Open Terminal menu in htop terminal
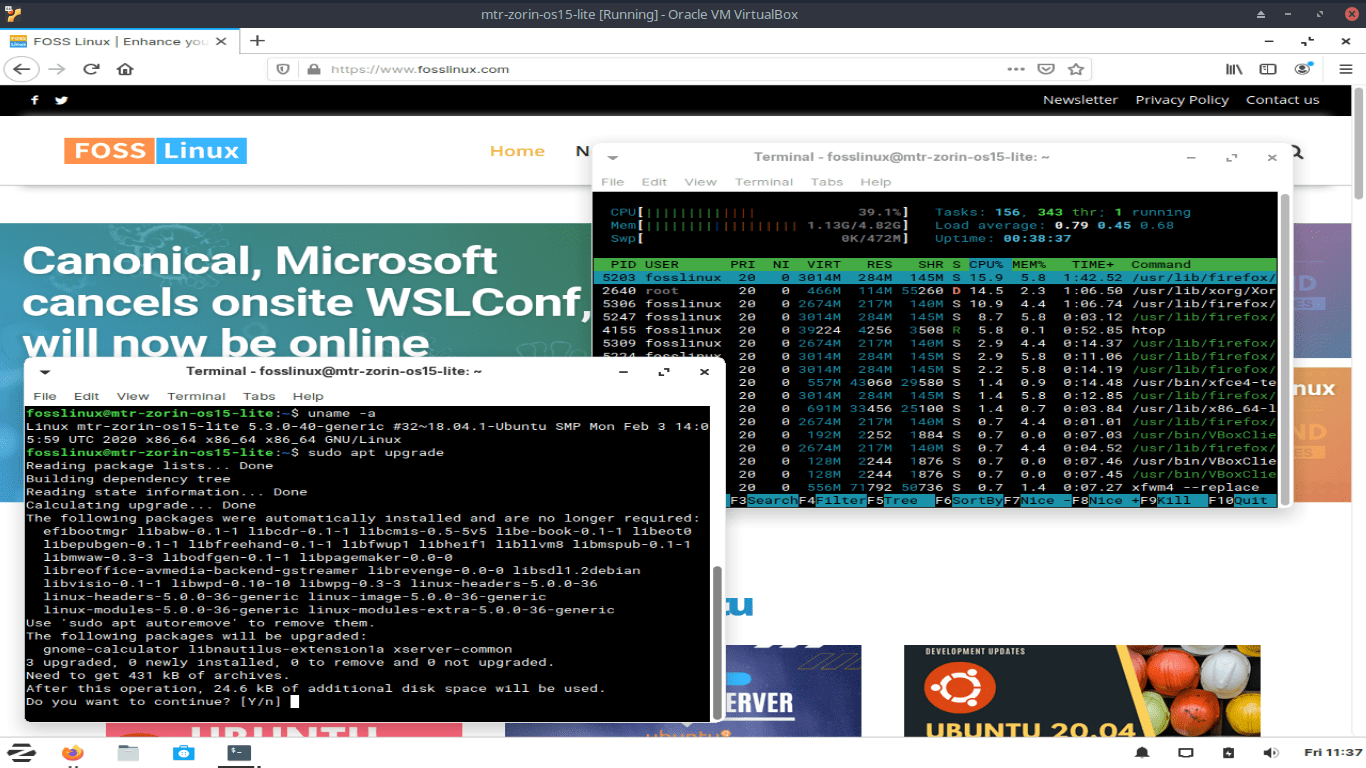The height and width of the screenshot is (768, 1366). (x=764, y=182)
